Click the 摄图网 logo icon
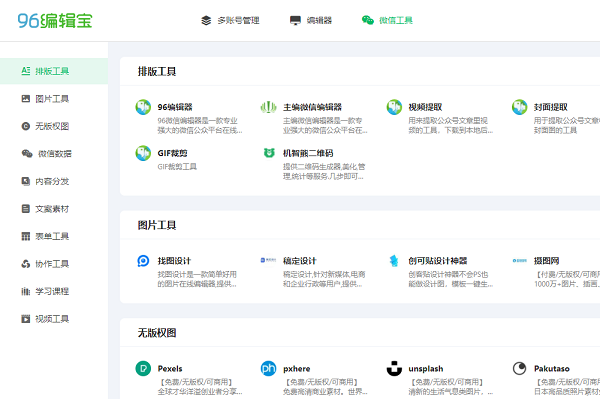Image resolution: width=600 pixels, height=399 pixels. pos(520,261)
